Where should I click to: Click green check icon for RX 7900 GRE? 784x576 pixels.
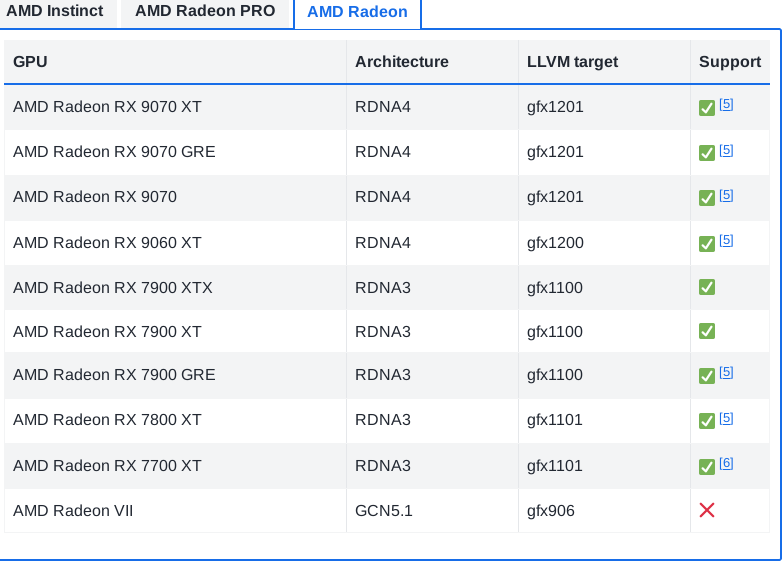click(707, 376)
